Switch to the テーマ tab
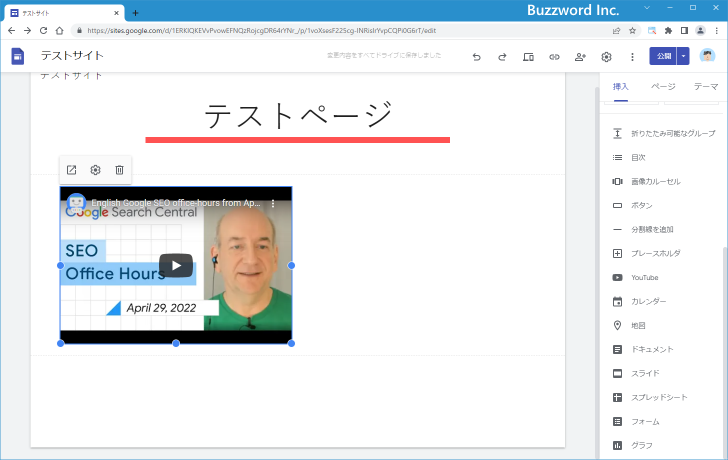This screenshot has width=728, height=460. [706, 87]
